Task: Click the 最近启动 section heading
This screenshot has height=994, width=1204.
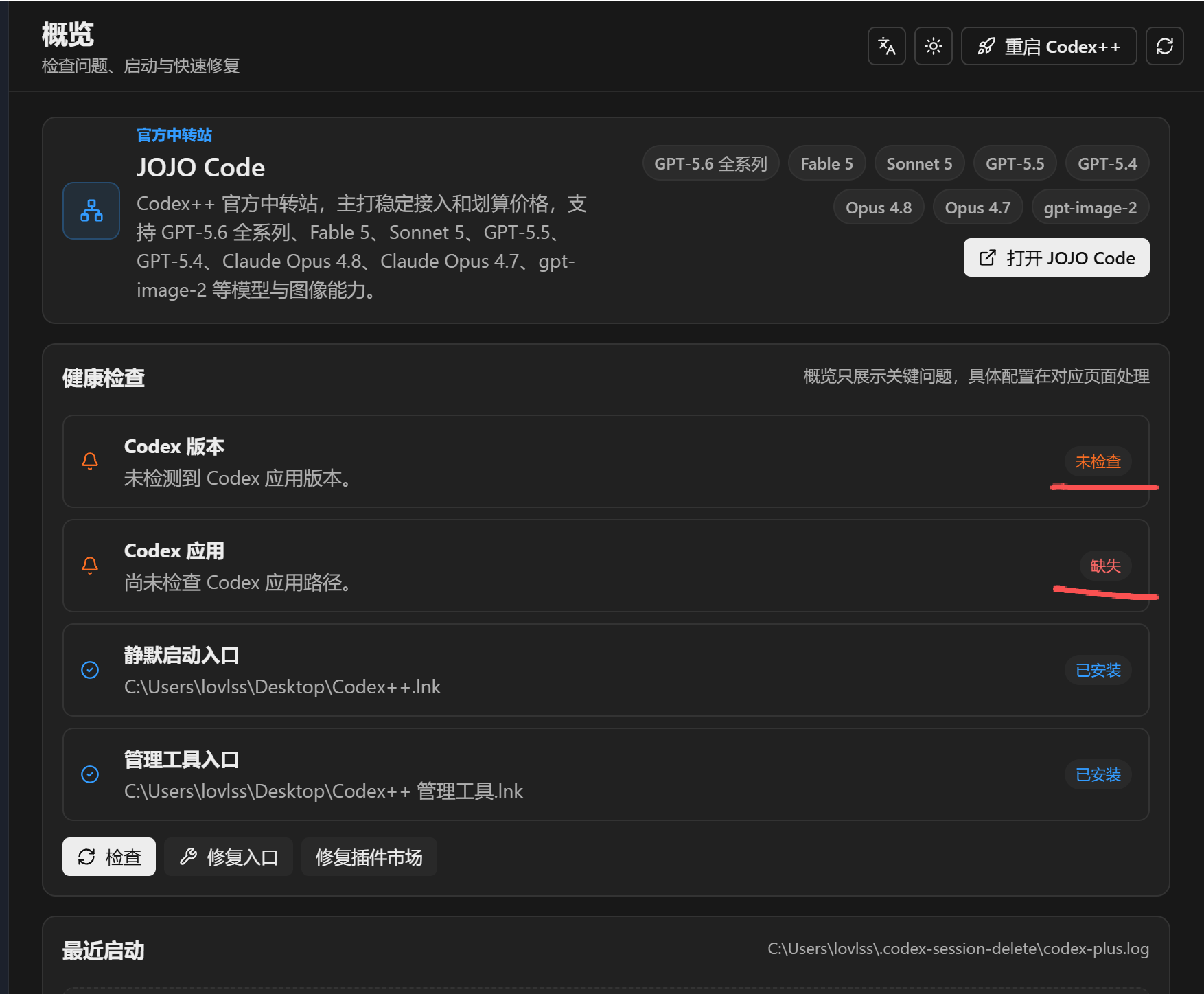Action: tap(104, 951)
